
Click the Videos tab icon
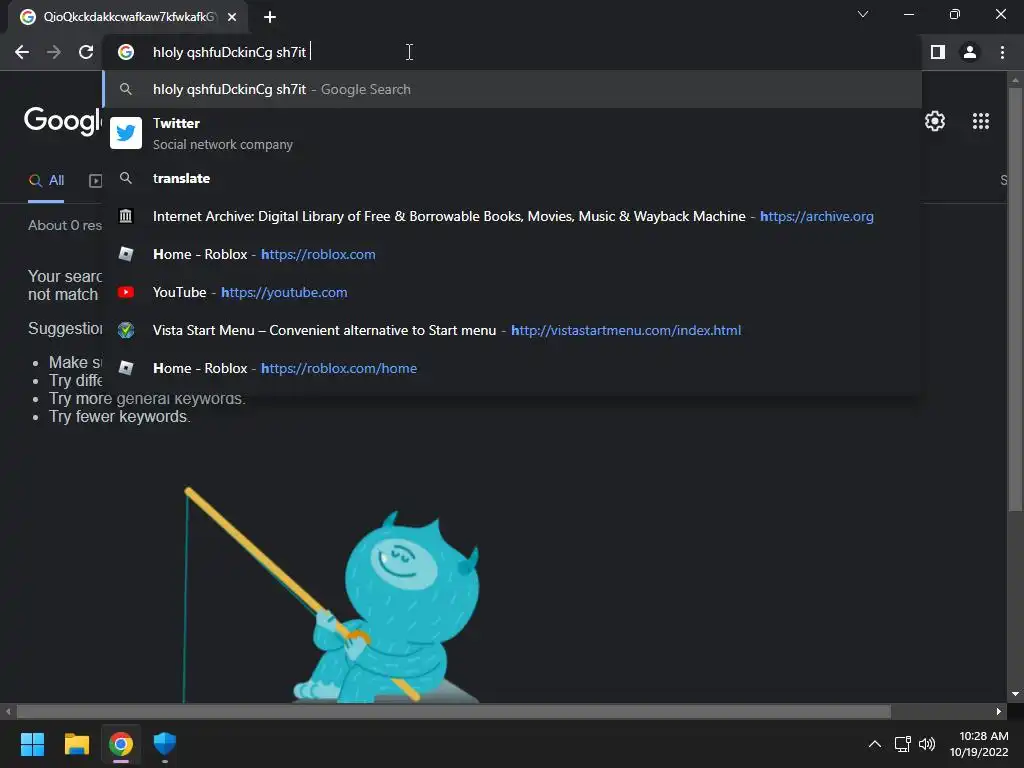coord(95,181)
